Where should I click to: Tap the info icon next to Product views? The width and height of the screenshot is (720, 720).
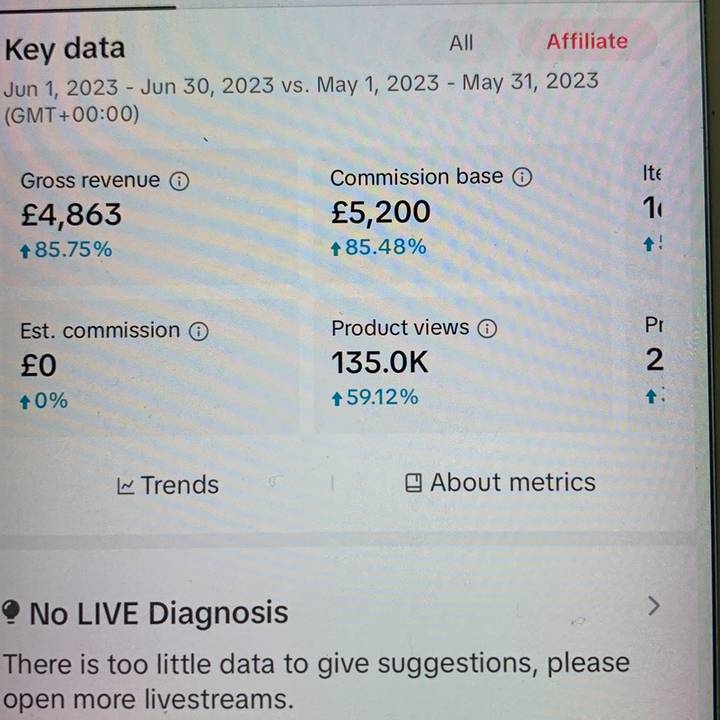pos(487,328)
